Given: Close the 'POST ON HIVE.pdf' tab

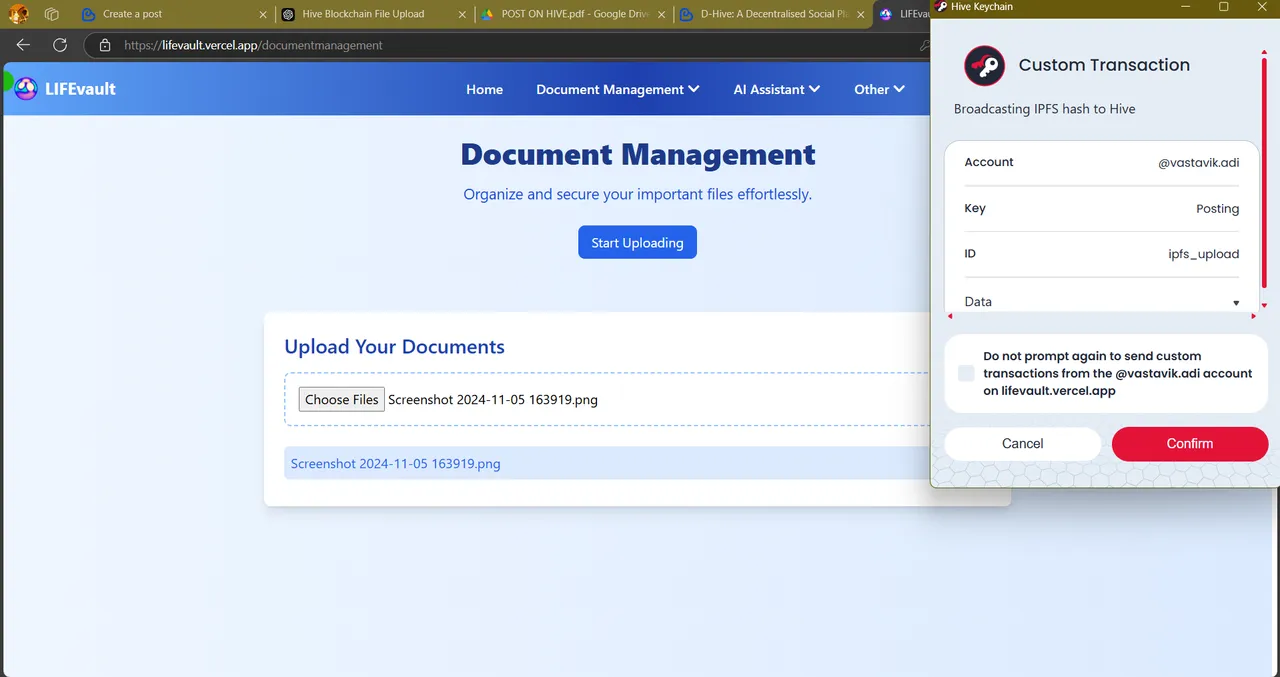Looking at the screenshot, I should [661, 14].
